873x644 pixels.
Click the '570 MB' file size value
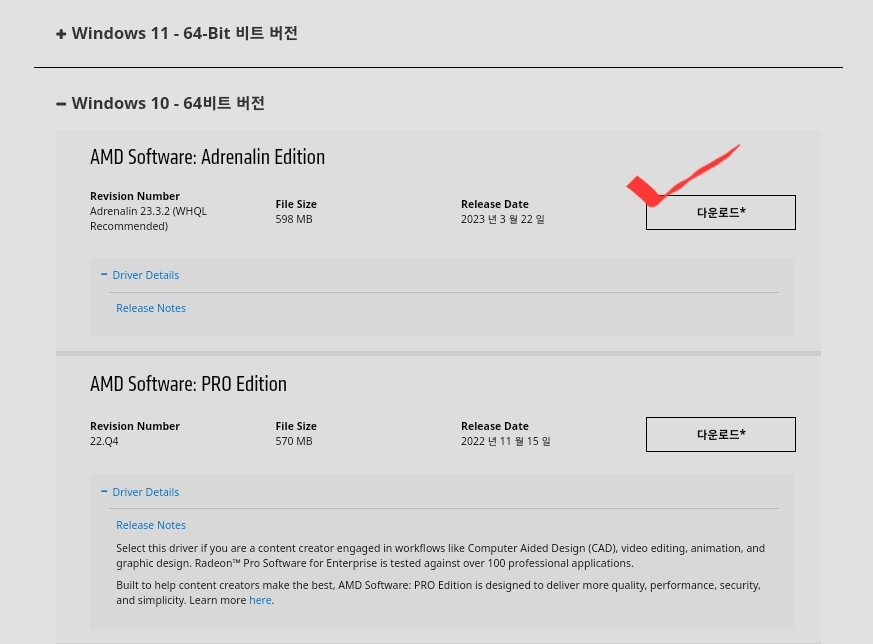tap(294, 441)
